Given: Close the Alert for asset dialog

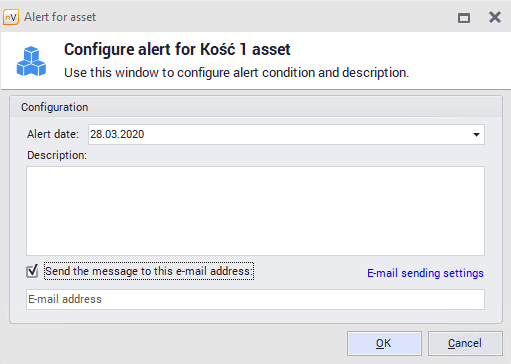Looking at the screenshot, I should 495,17.
